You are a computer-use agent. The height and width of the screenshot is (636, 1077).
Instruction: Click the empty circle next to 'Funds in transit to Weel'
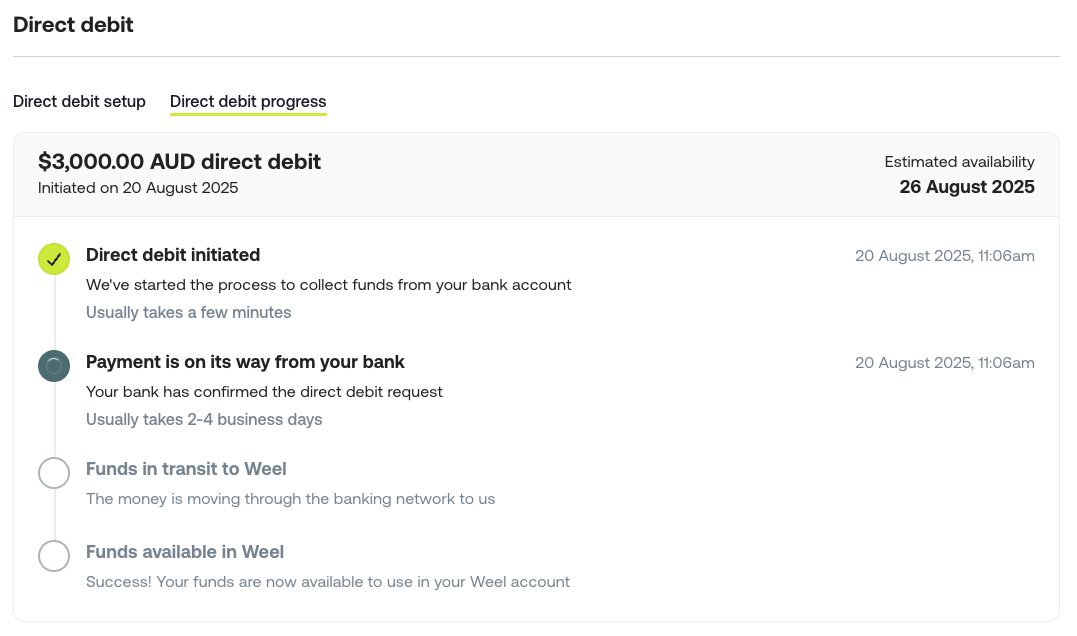54,473
